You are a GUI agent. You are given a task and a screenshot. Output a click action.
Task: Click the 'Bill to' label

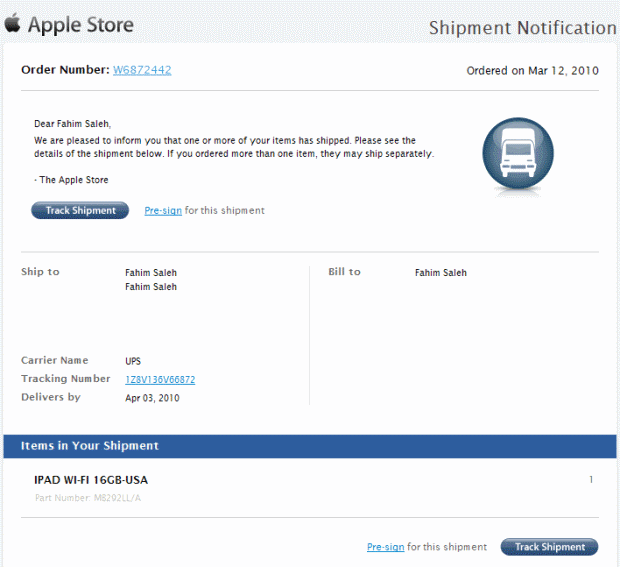(x=344, y=272)
